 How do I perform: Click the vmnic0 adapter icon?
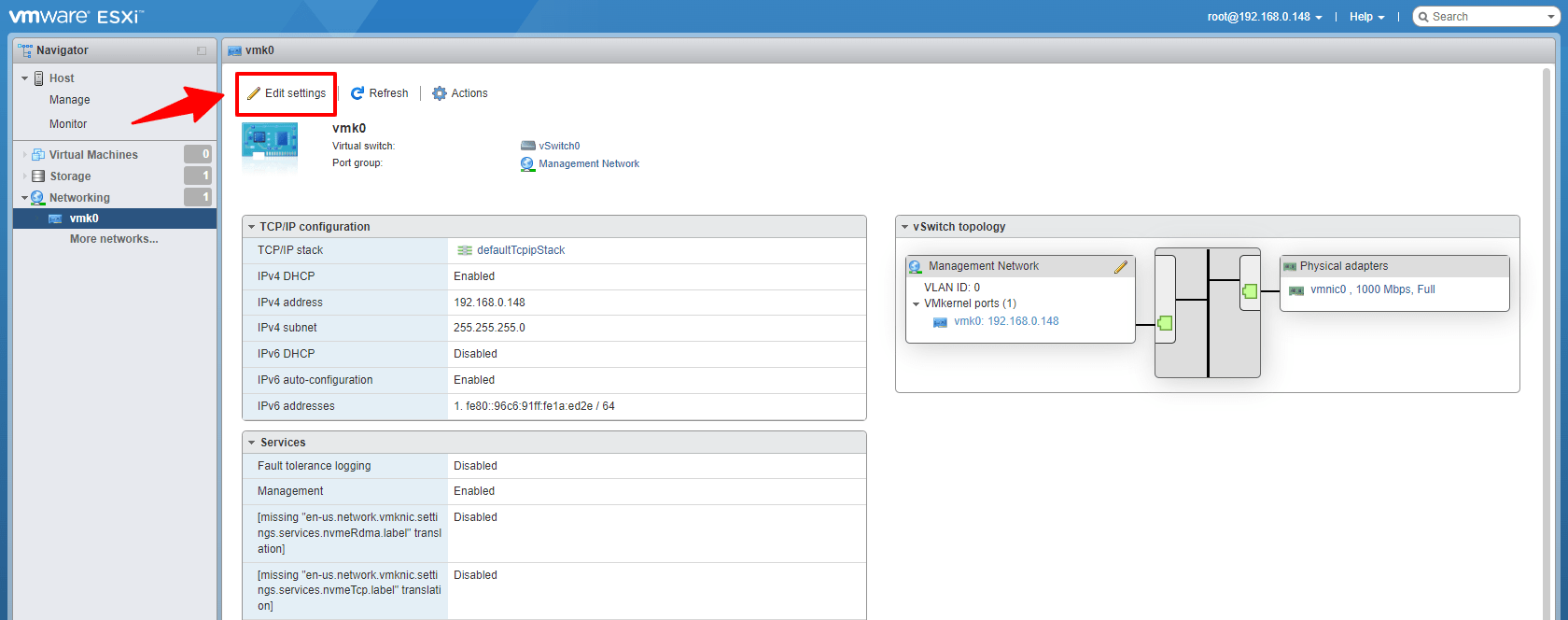[x=1296, y=290]
